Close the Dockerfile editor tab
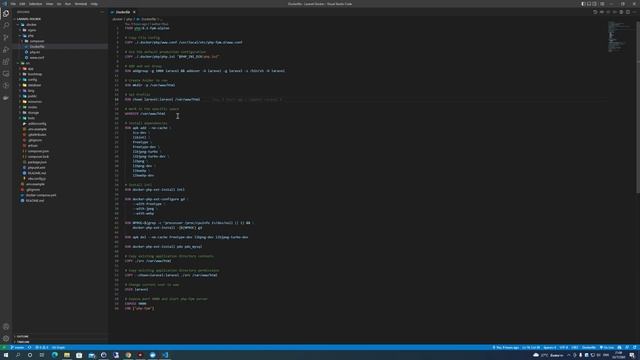Screen dimensions: 640x360 pos(134,12)
